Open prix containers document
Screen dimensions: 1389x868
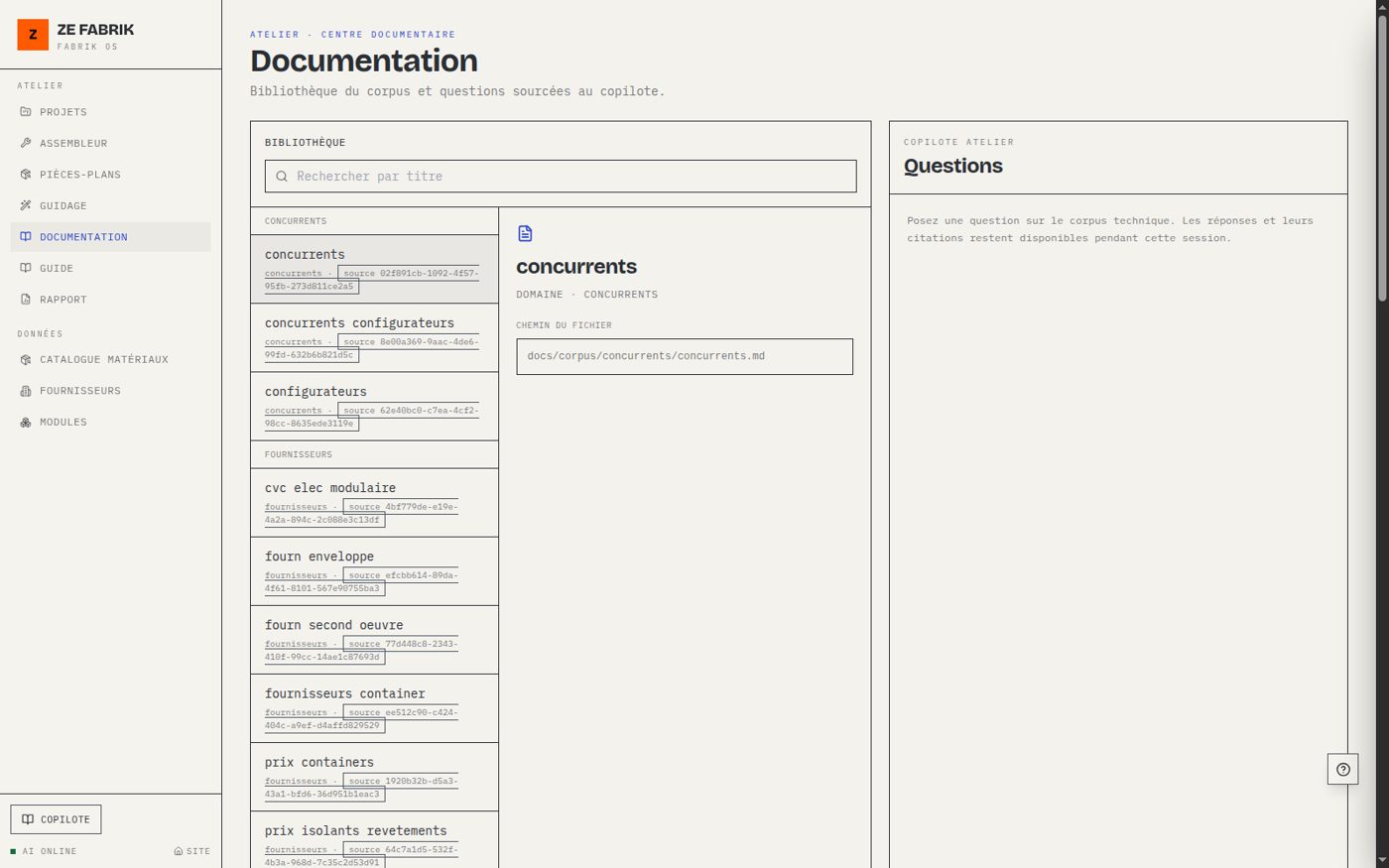point(374,776)
